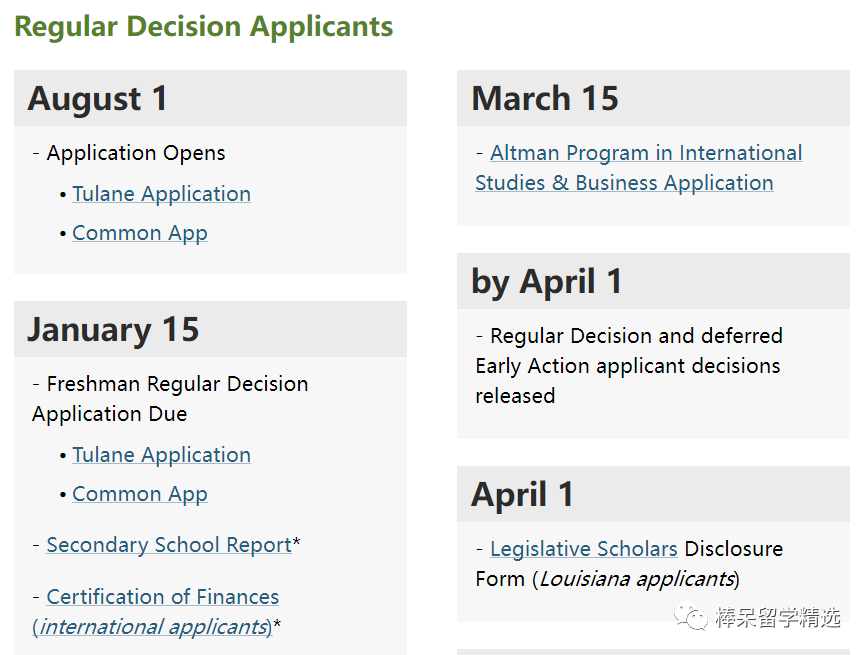Image resolution: width=868 pixels, height=655 pixels.
Task: Click the Regular Decision Applicants heading
Action: tap(204, 26)
